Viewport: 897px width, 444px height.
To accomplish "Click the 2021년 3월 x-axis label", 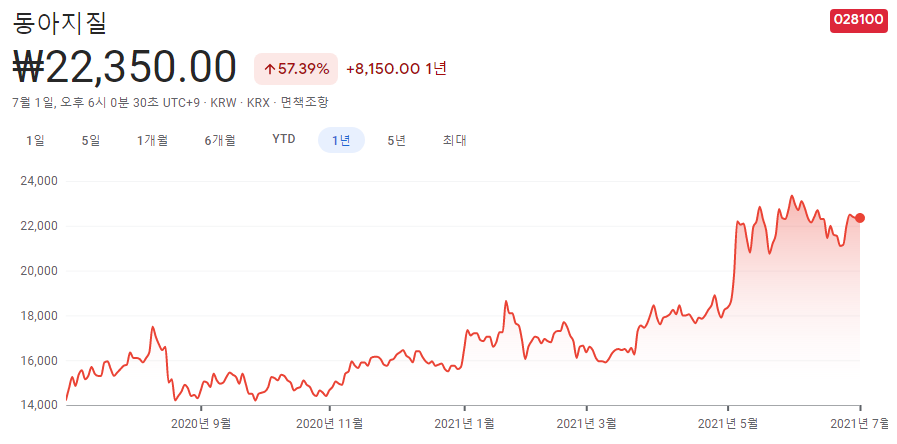I will 586,424.
